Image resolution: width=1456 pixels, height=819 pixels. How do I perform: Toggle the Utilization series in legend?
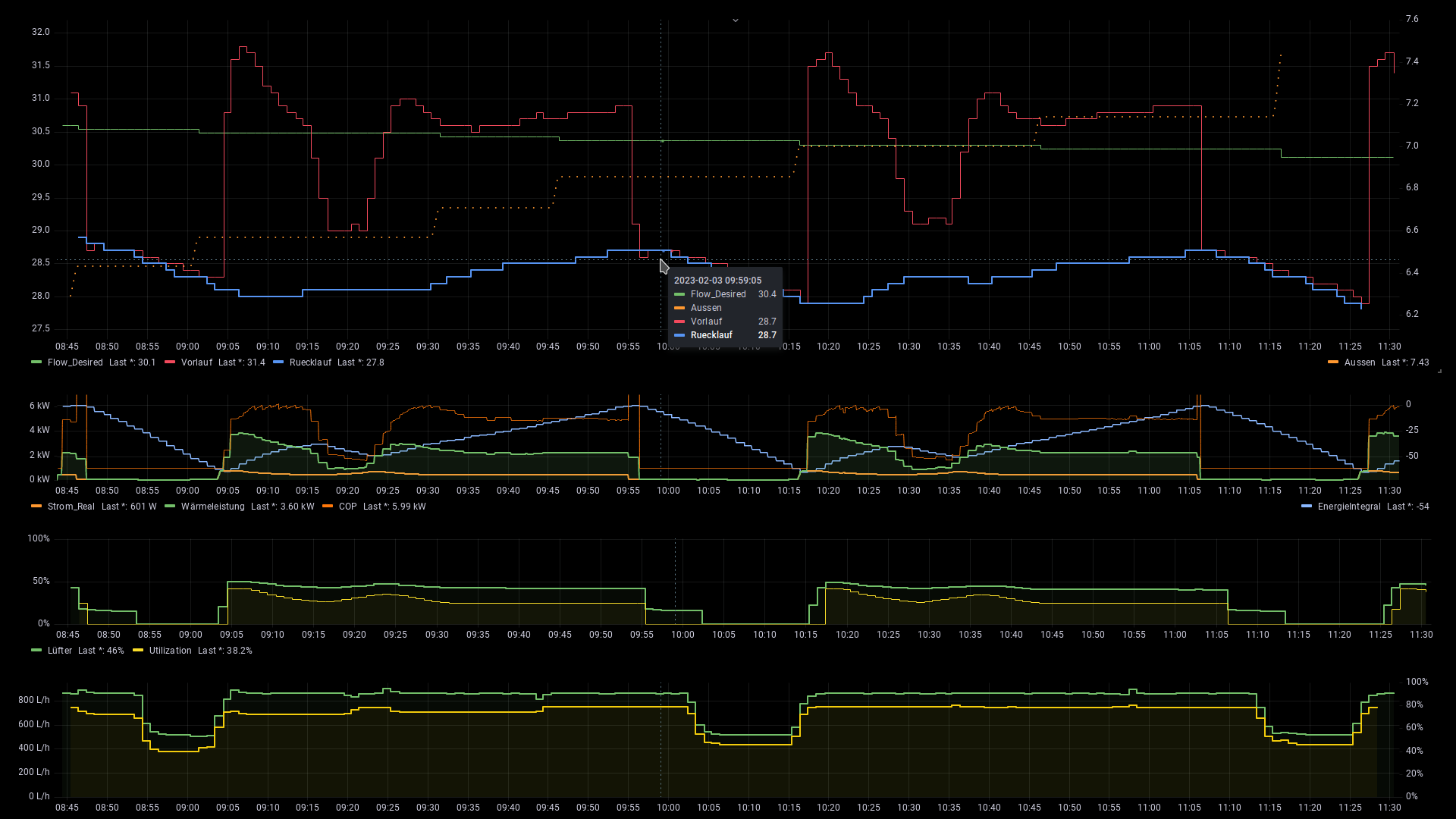[171, 651]
